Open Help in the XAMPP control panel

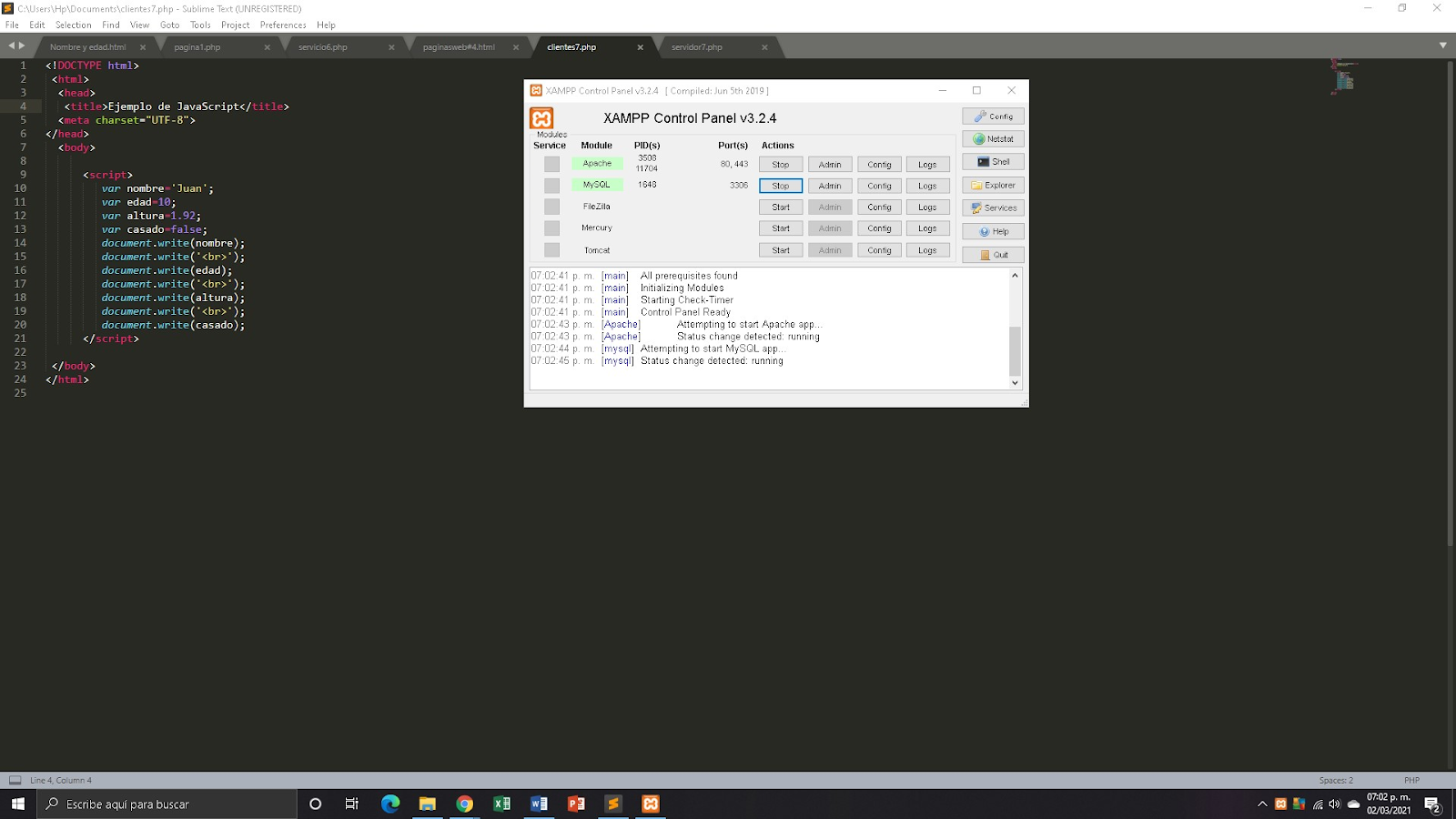tap(993, 232)
